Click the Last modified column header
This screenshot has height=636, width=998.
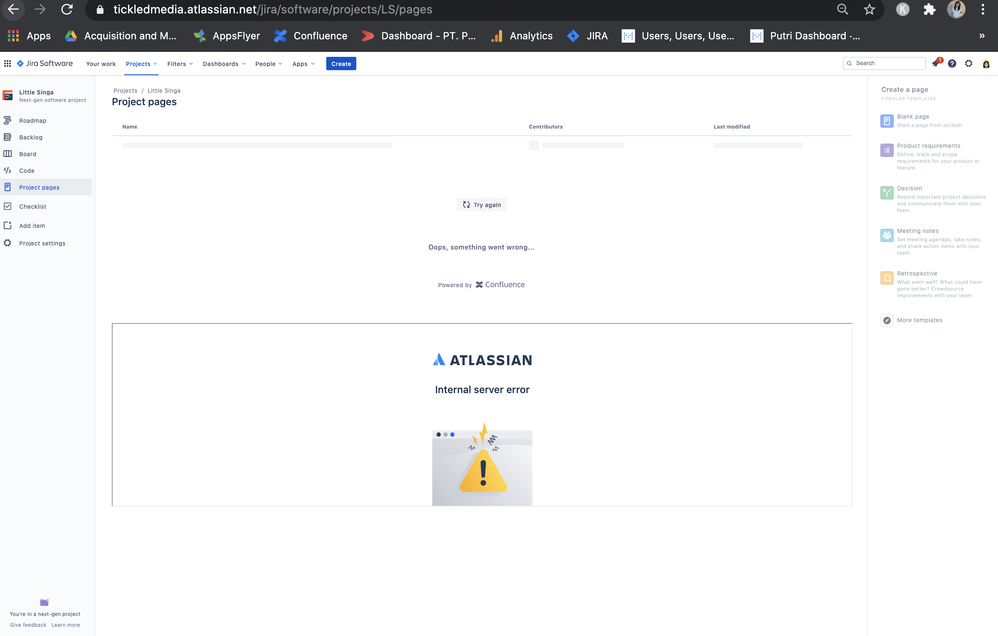tap(731, 127)
